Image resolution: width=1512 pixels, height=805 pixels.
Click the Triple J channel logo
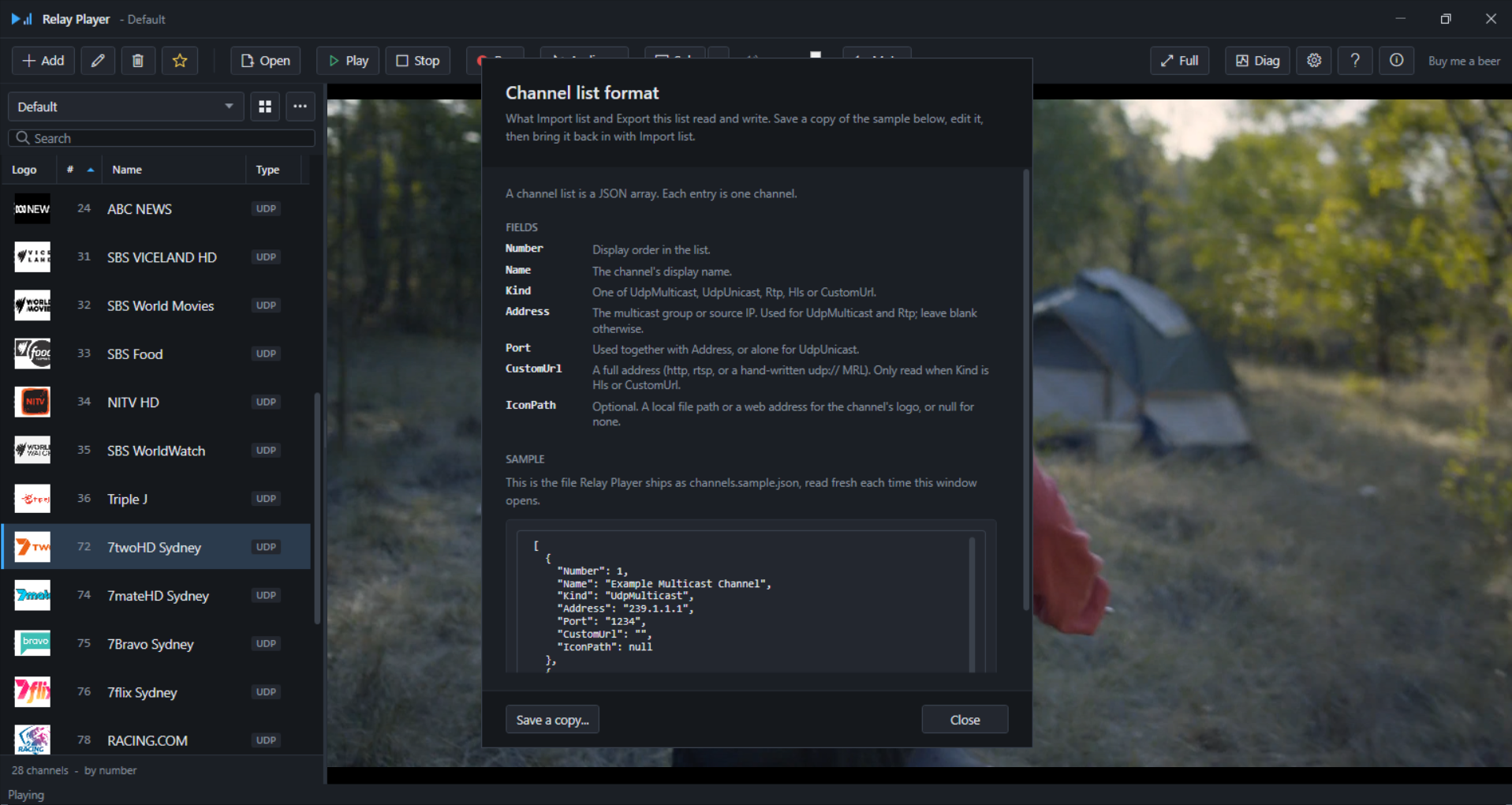coord(32,499)
